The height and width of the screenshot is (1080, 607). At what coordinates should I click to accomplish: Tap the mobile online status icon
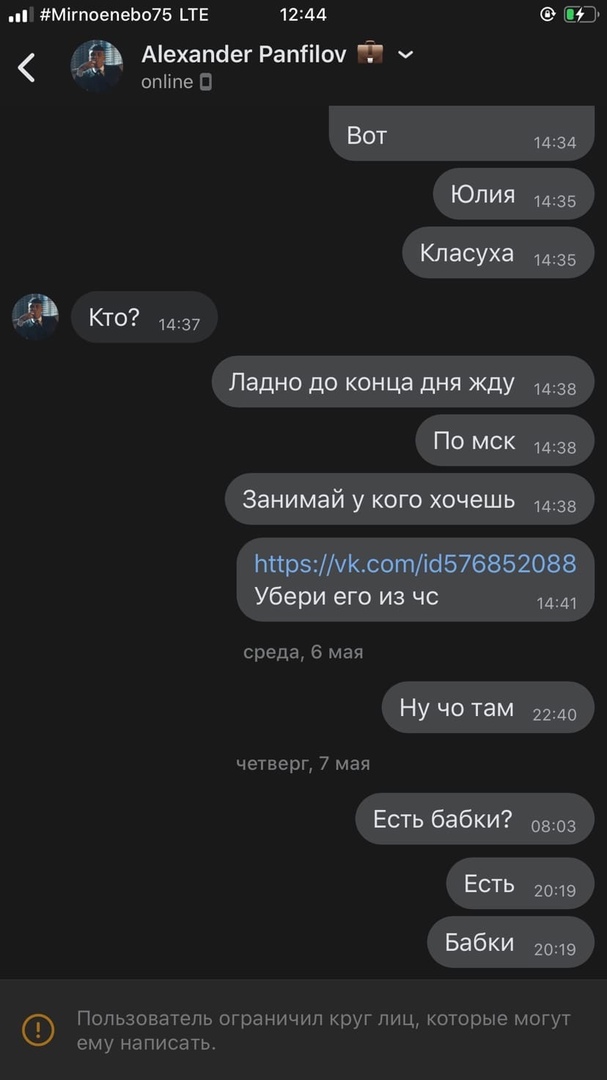[205, 82]
